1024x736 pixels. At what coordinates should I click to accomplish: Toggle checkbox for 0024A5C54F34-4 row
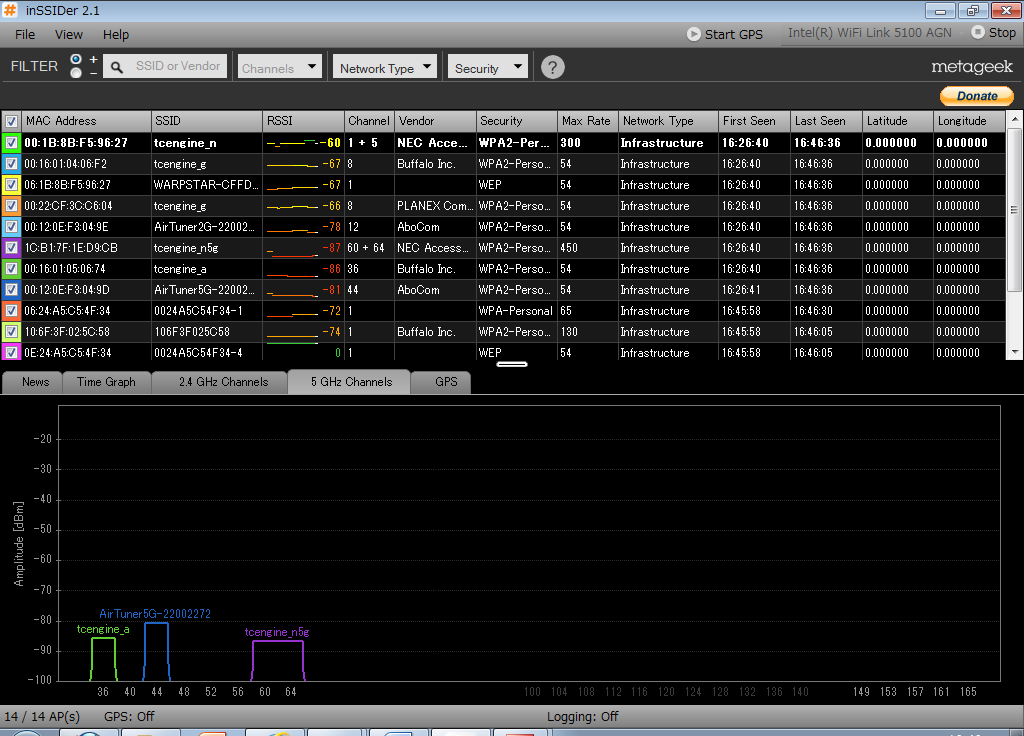click(11, 352)
